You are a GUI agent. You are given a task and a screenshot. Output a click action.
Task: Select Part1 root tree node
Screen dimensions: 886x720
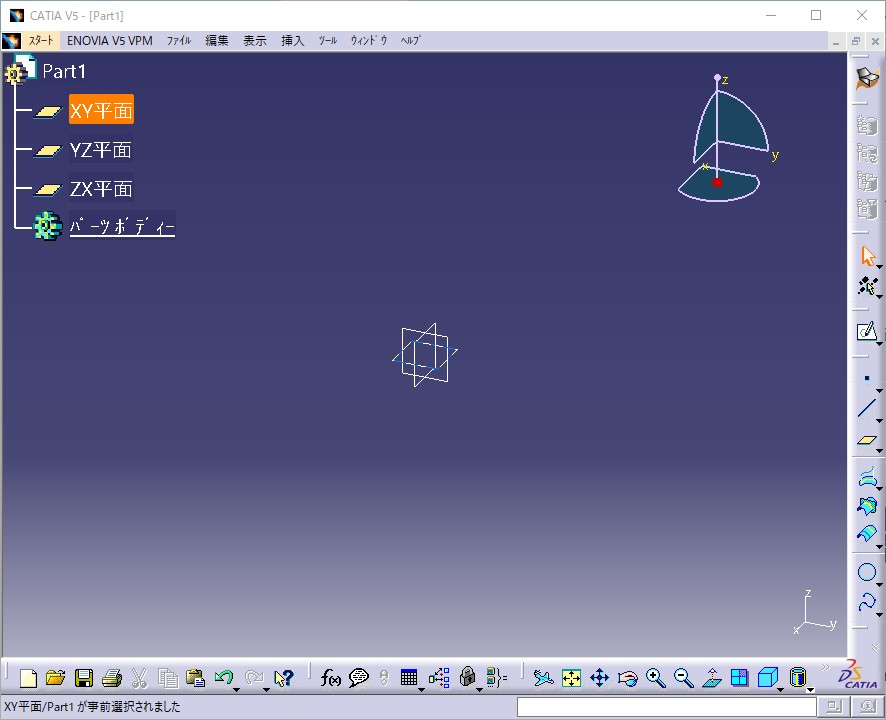click(x=64, y=71)
